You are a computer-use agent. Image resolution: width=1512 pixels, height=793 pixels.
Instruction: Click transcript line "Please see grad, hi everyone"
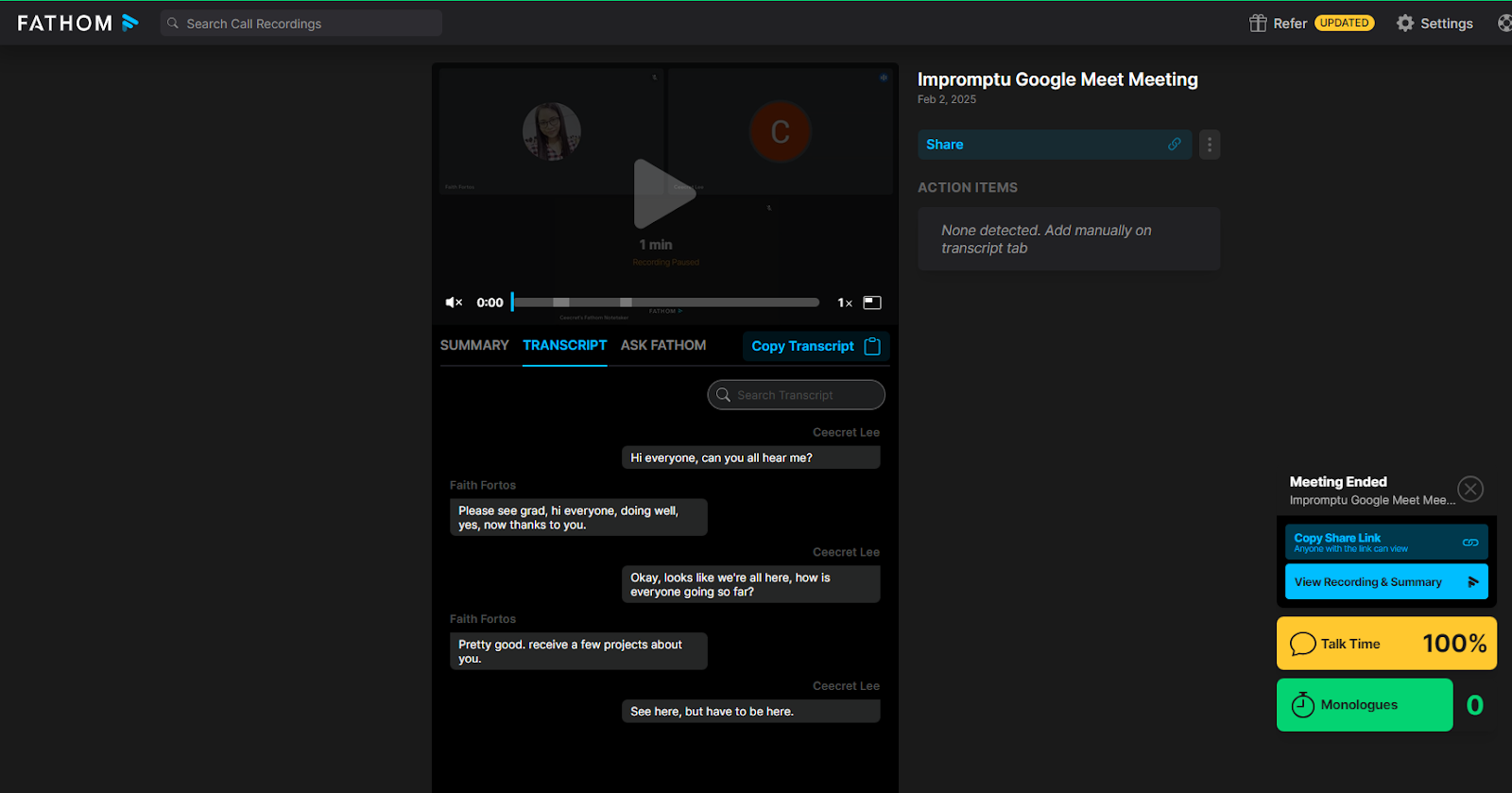(578, 518)
